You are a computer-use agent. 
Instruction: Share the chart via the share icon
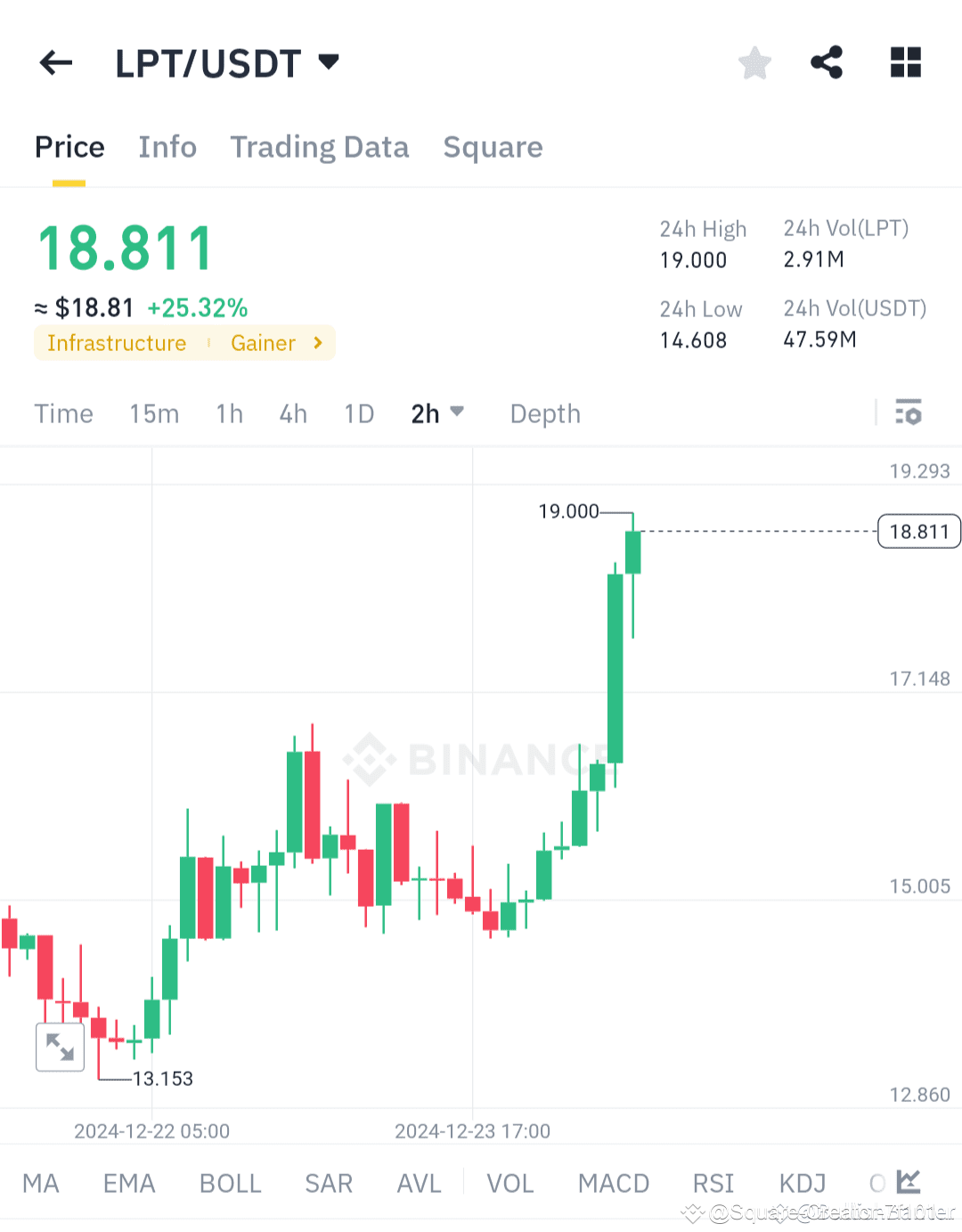(x=827, y=62)
